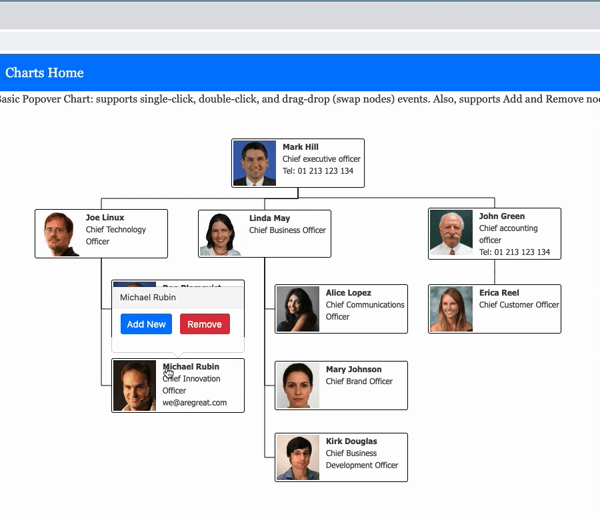Click the red Remove button
Screen dimensions: 600x514
pyautogui.click(x=205, y=324)
